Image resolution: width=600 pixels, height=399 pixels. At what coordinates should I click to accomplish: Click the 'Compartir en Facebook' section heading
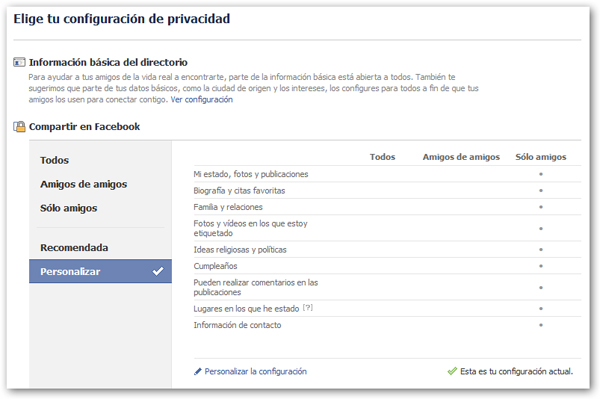[85, 127]
